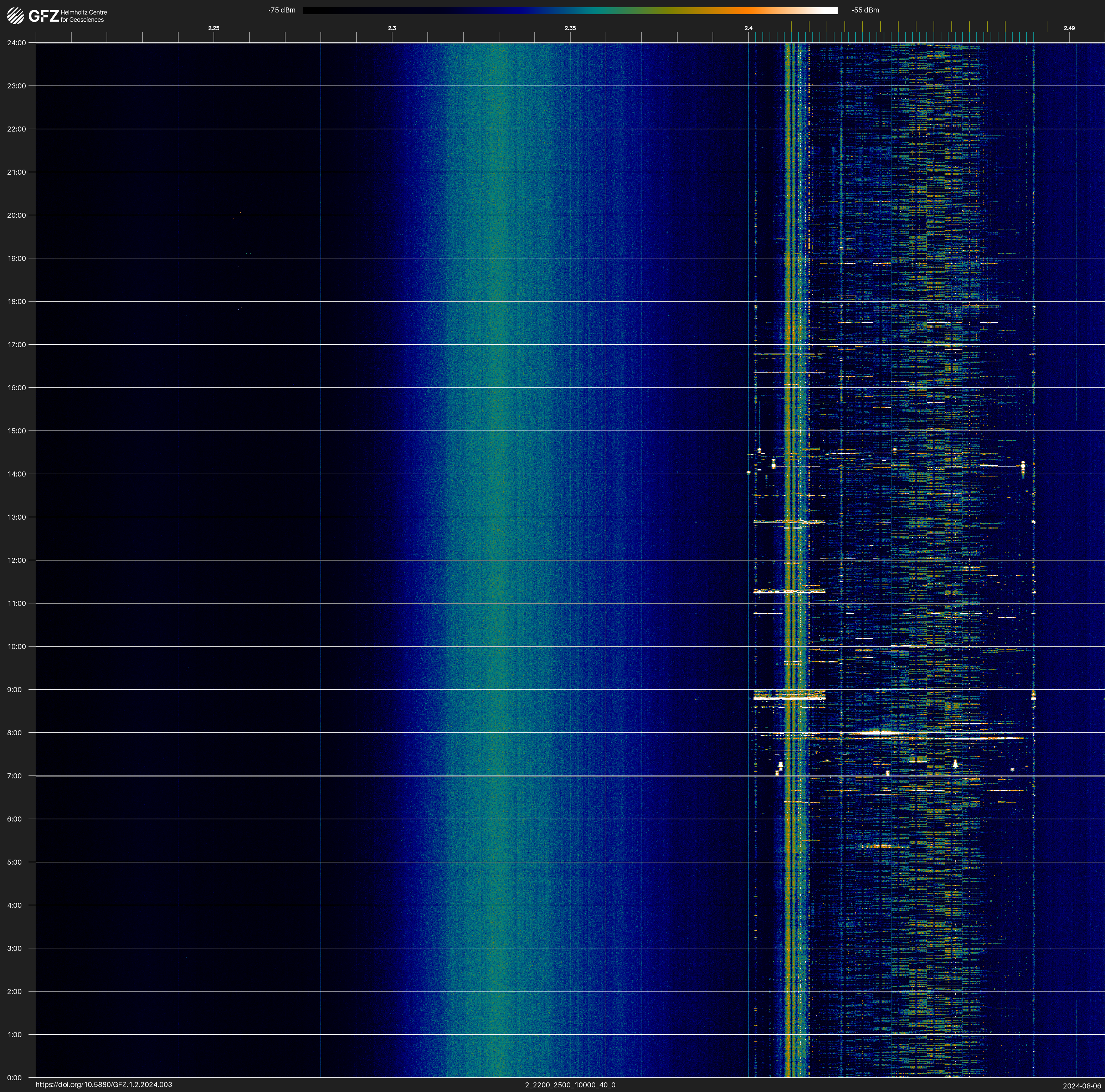
Task: Click the -75 dBm color scale label
Action: tap(282, 10)
